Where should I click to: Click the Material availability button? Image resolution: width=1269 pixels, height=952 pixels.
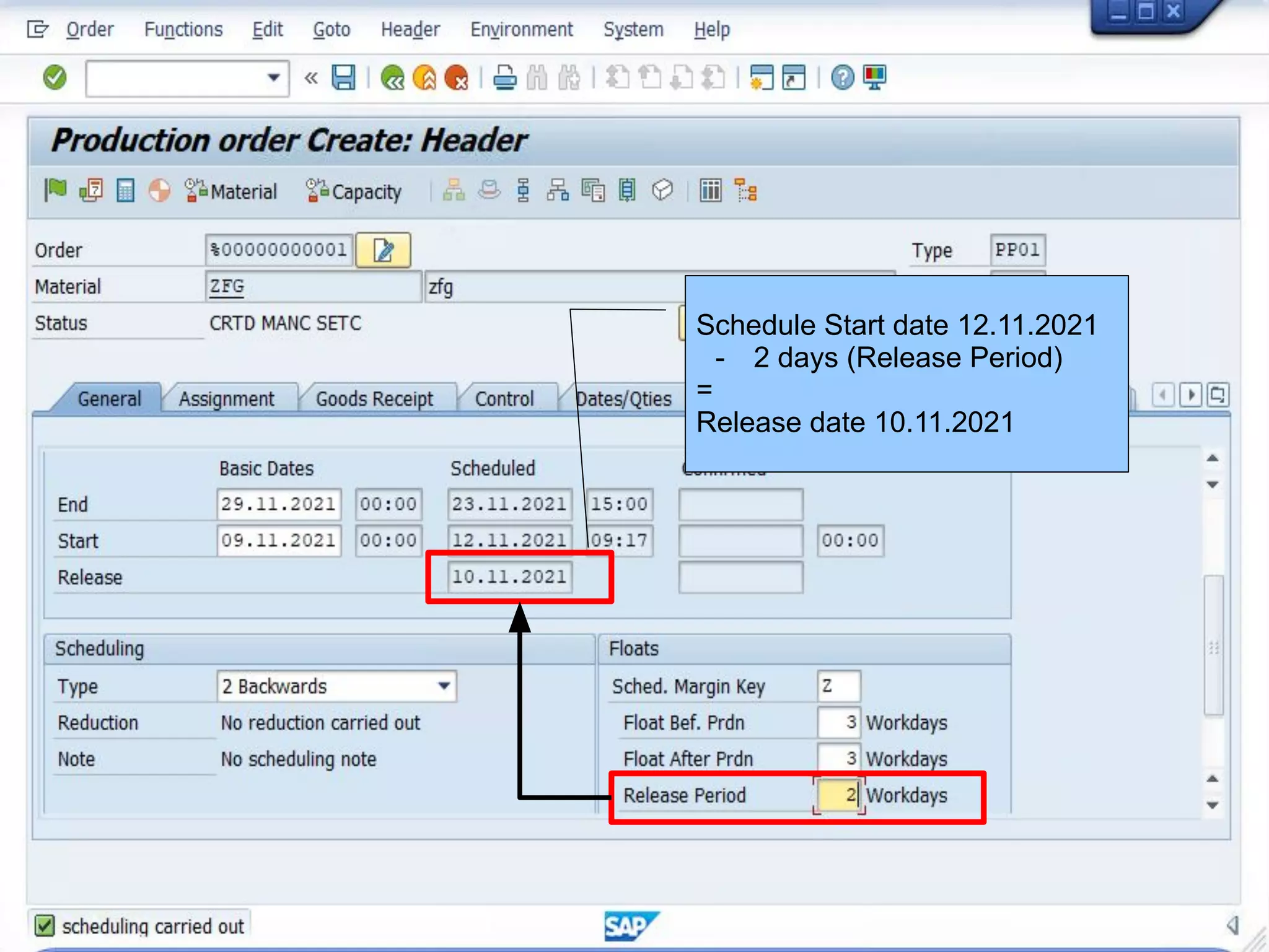coord(231,191)
